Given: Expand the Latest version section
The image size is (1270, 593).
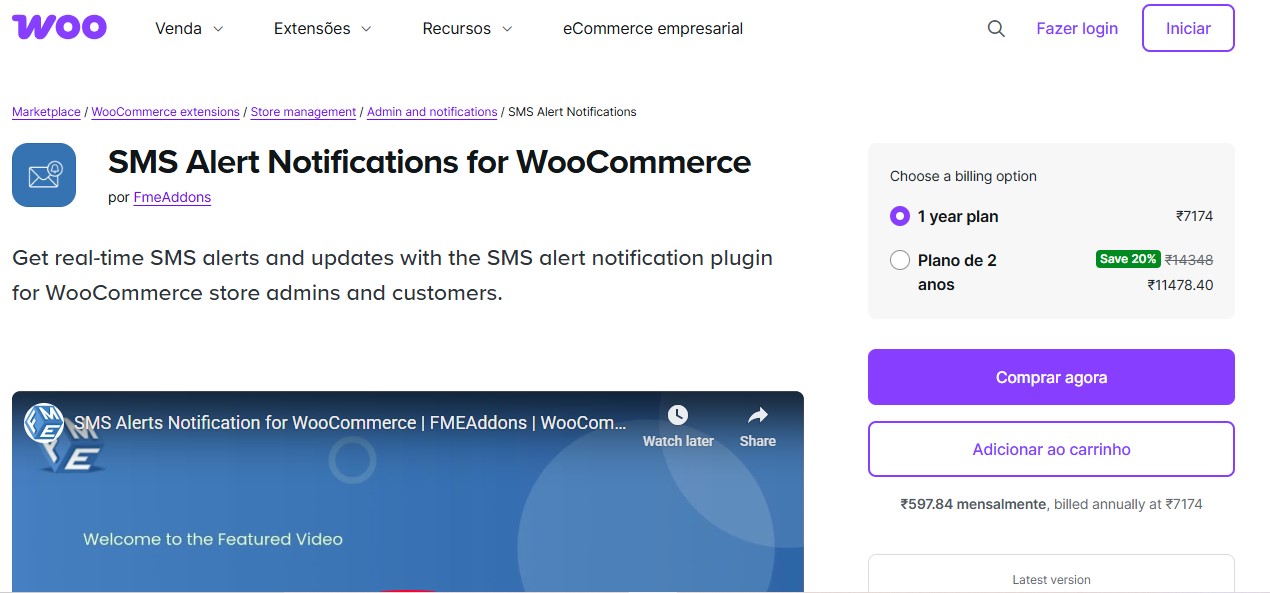Looking at the screenshot, I should click(x=1051, y=579).
